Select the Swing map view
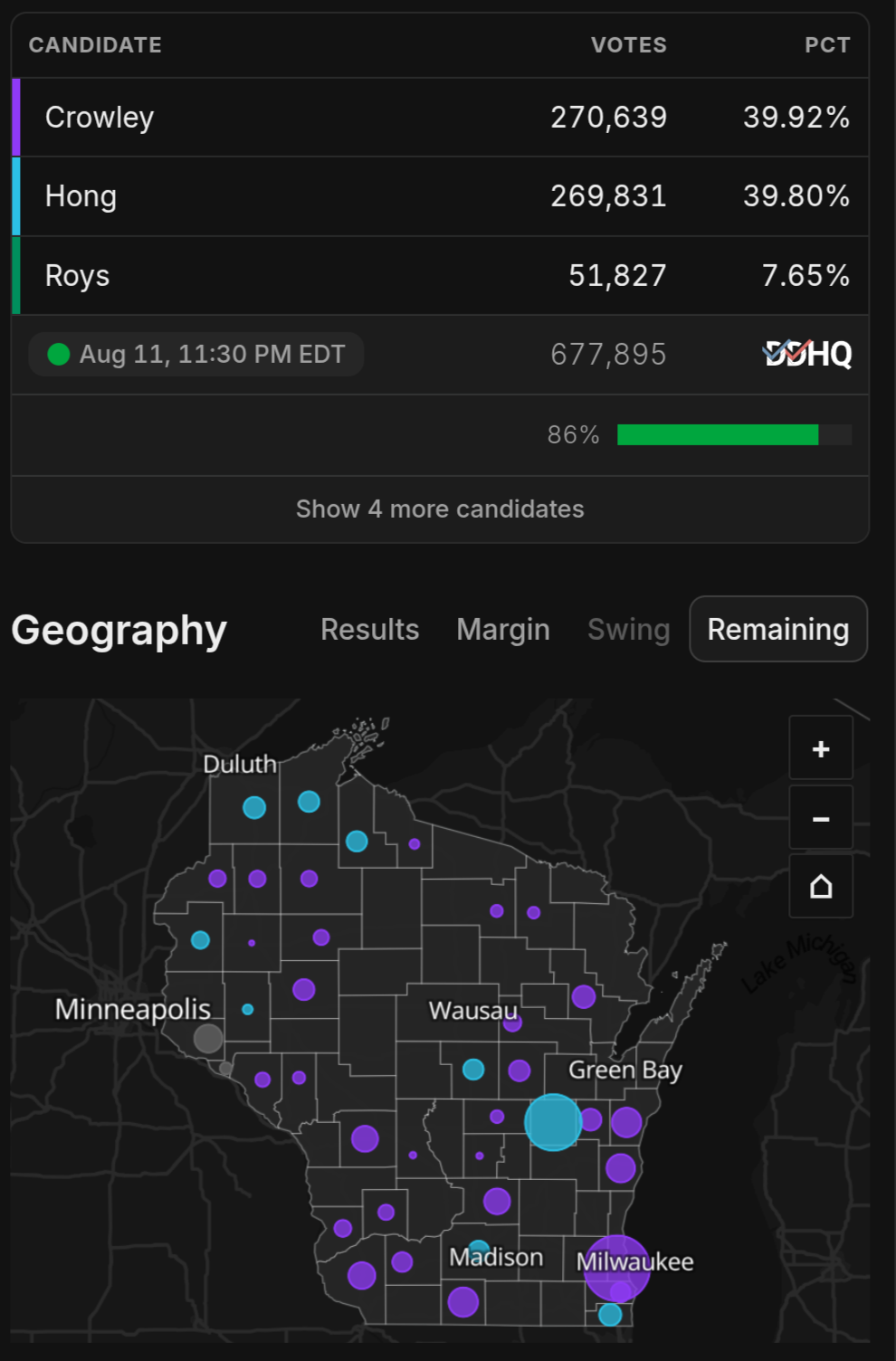 point(629,629)
